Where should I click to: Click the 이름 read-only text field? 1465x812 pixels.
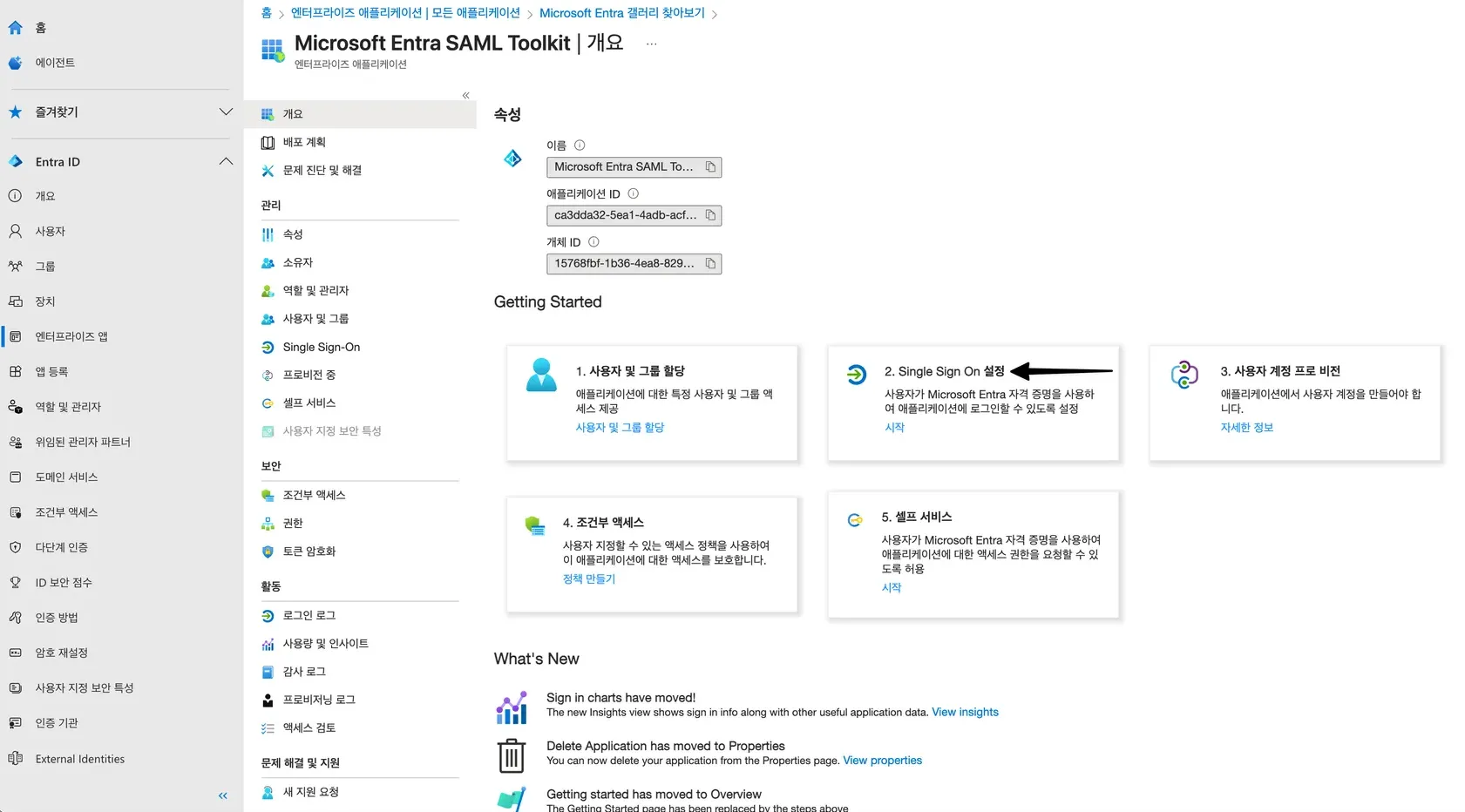point(634,167)
